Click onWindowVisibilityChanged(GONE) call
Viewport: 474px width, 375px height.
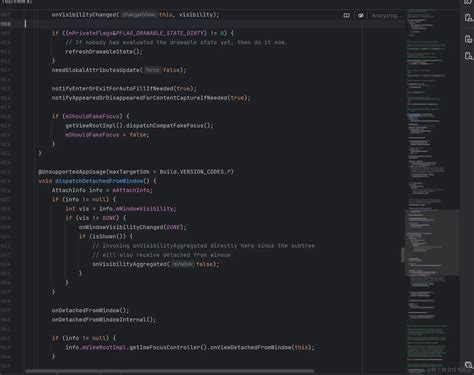132,227
